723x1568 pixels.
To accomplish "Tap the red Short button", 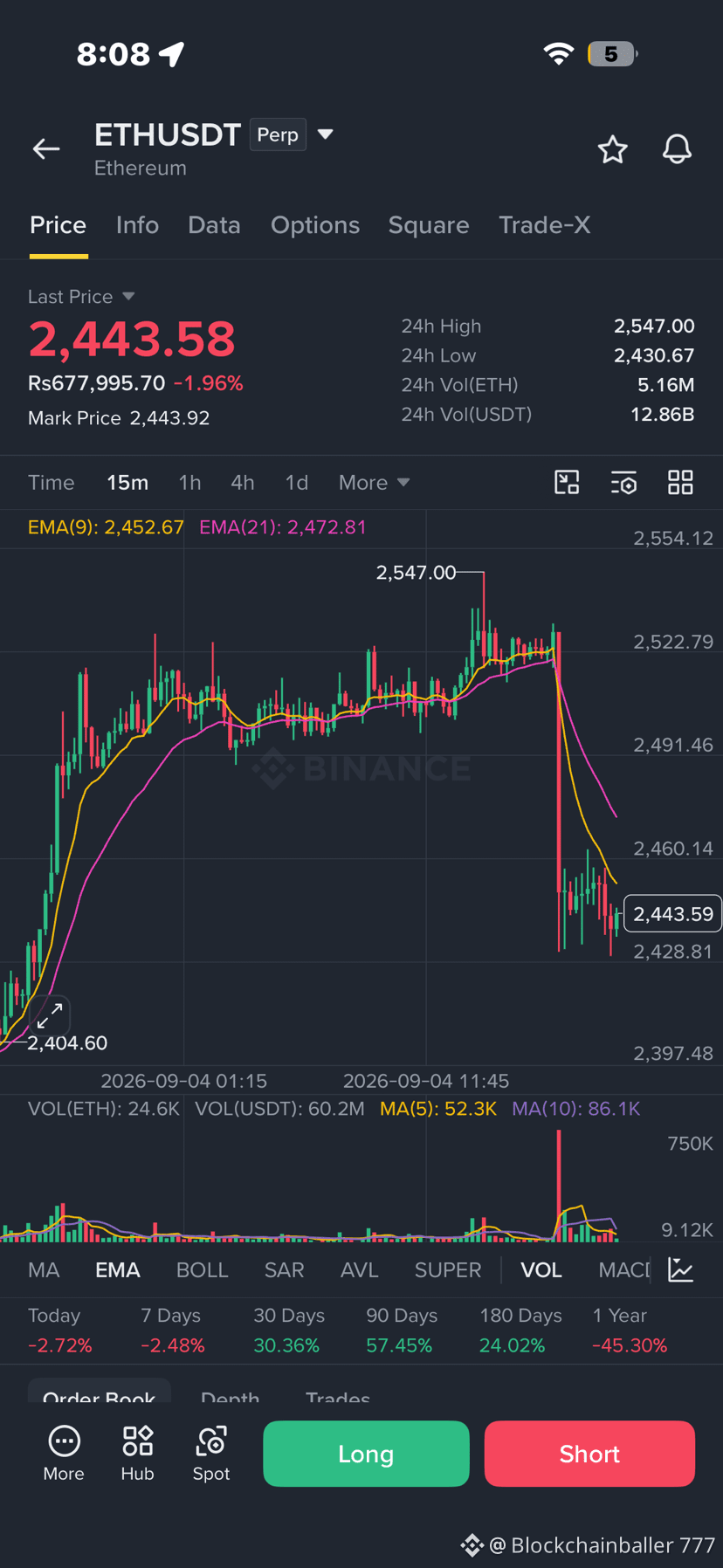I will pos(589,1454).
